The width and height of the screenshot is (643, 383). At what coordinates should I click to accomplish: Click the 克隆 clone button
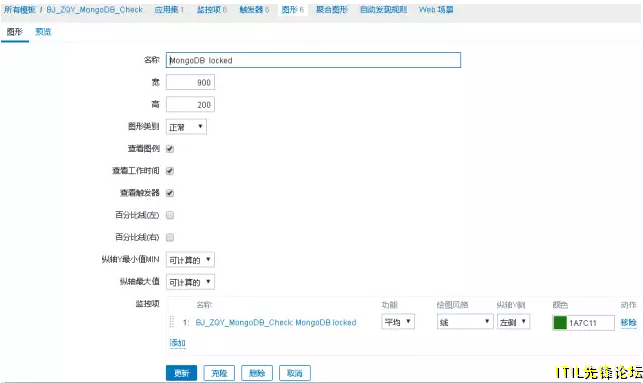pos(219,373)
